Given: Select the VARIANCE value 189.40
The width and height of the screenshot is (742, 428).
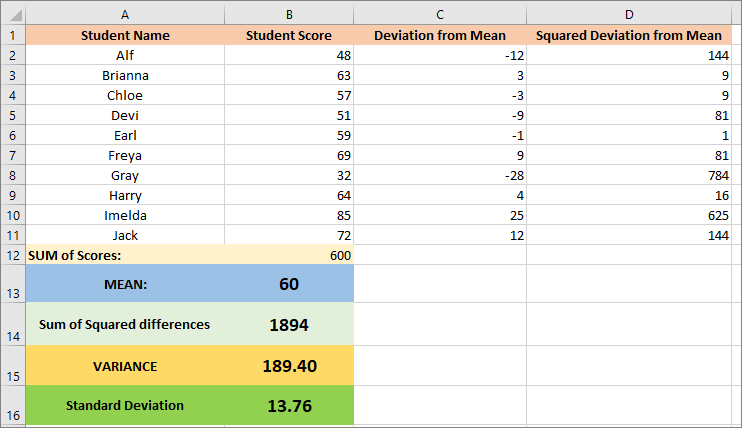Looking at the screenshot, I should click(x=289, y=366).
